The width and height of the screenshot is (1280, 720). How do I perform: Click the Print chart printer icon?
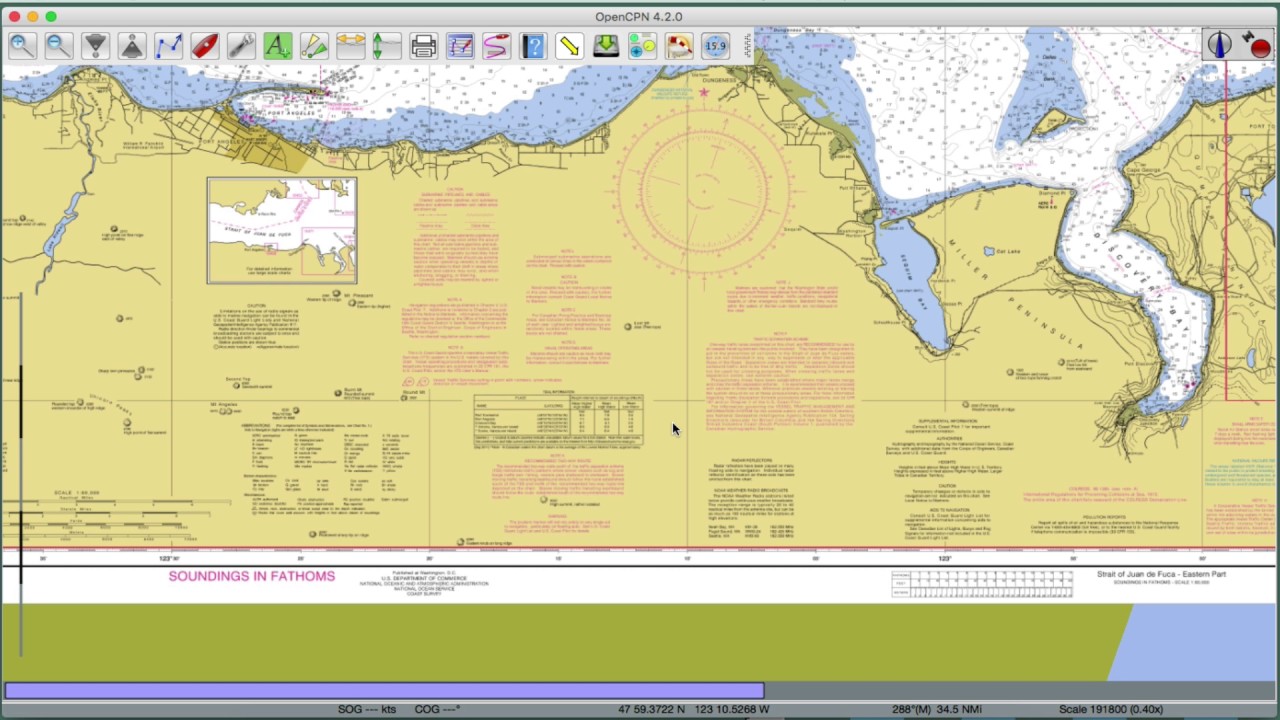coord(423,46)
